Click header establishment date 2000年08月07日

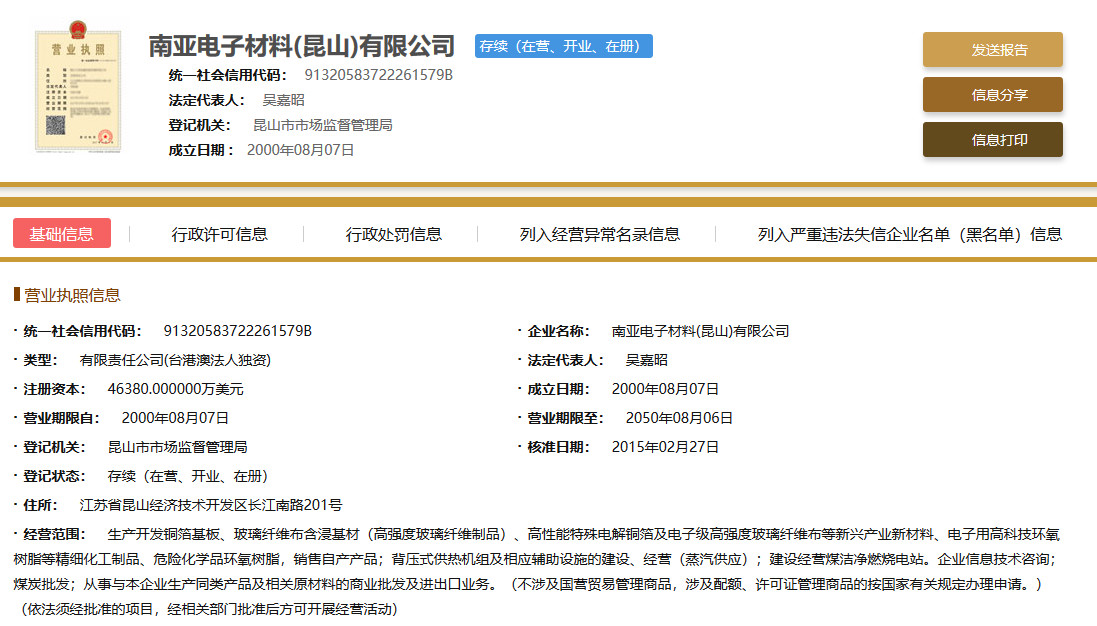(301, 150)
